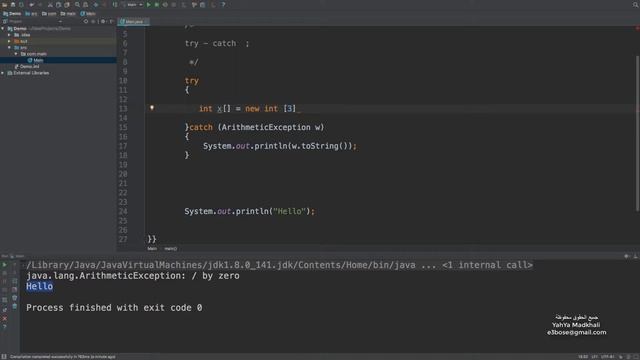The width and height of the screenshot is (640, 360).
Task: Click the 'Compilation completed successfully' status message
Action: pos(62,357)
